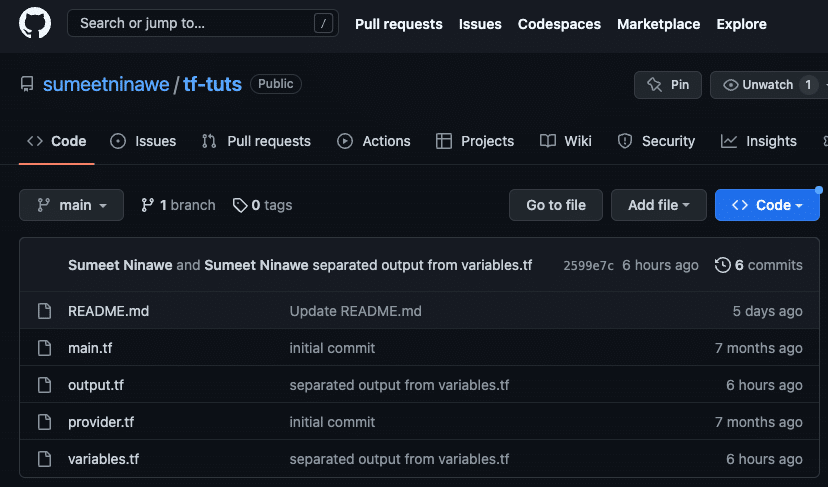Click the file icon beside variables.tf
The width and height of the screenshot is (828, 487).
tap(44, 459)
